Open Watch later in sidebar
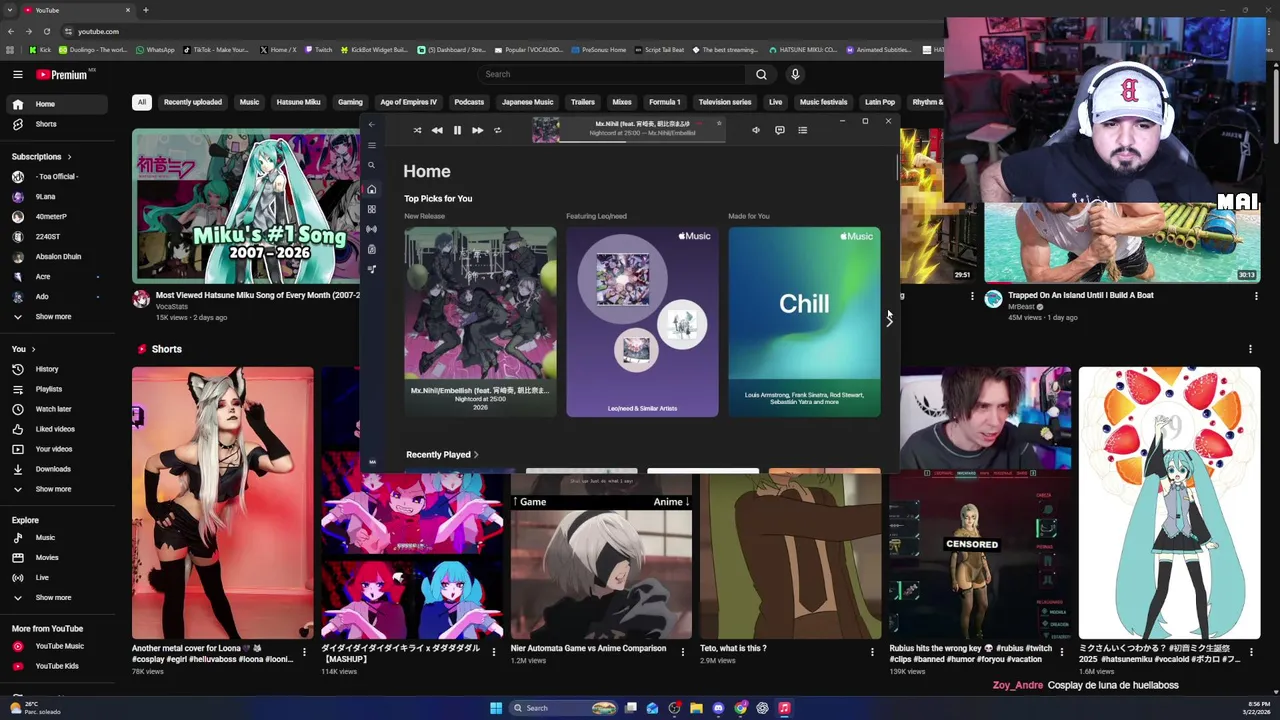The height and width of the screenshot is (720, 1280). tap(58, 409)
